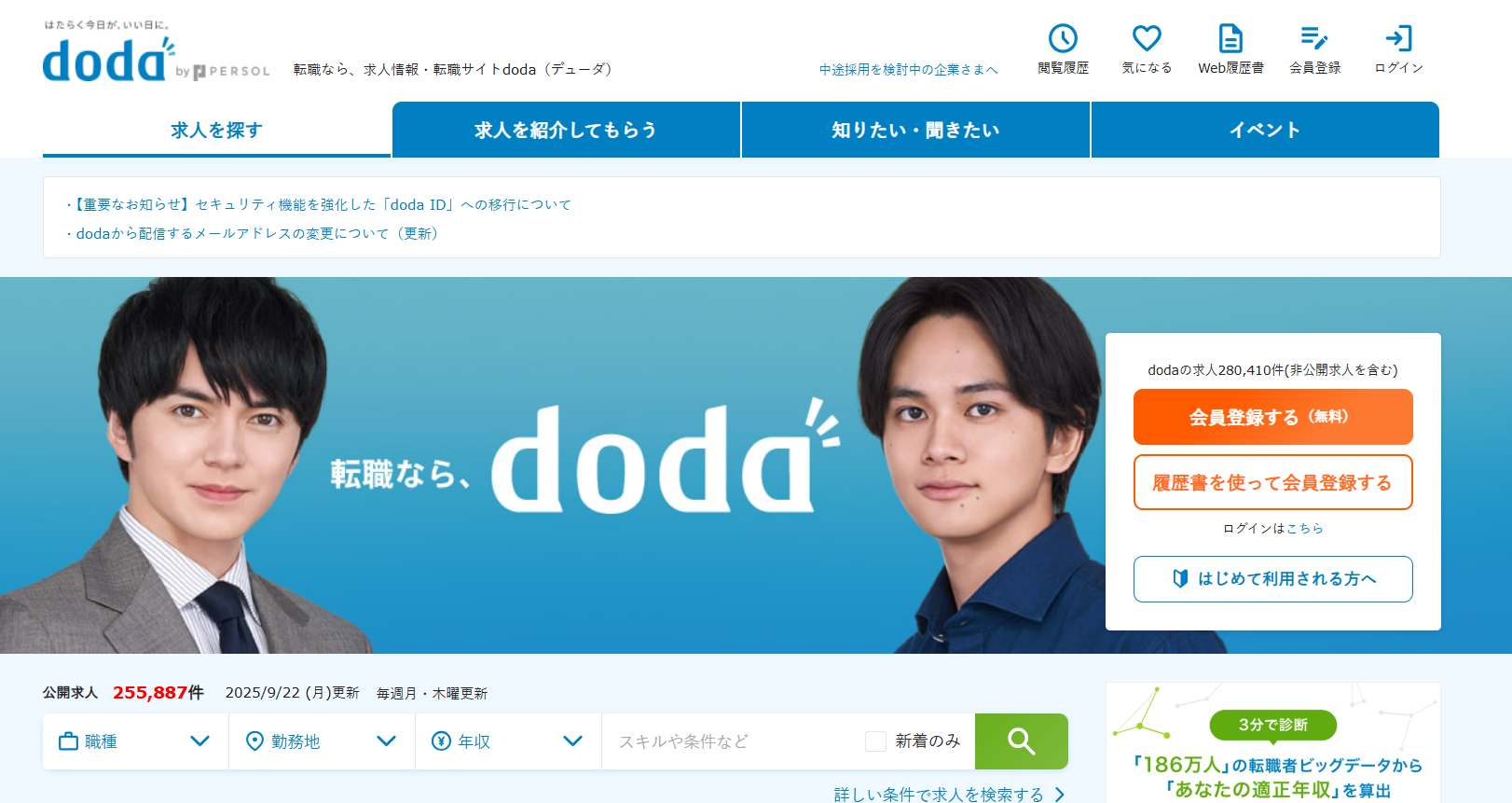Open the Web履歴書 document icon
The height and width of the screenshot is (803, 1512).
1230,38
